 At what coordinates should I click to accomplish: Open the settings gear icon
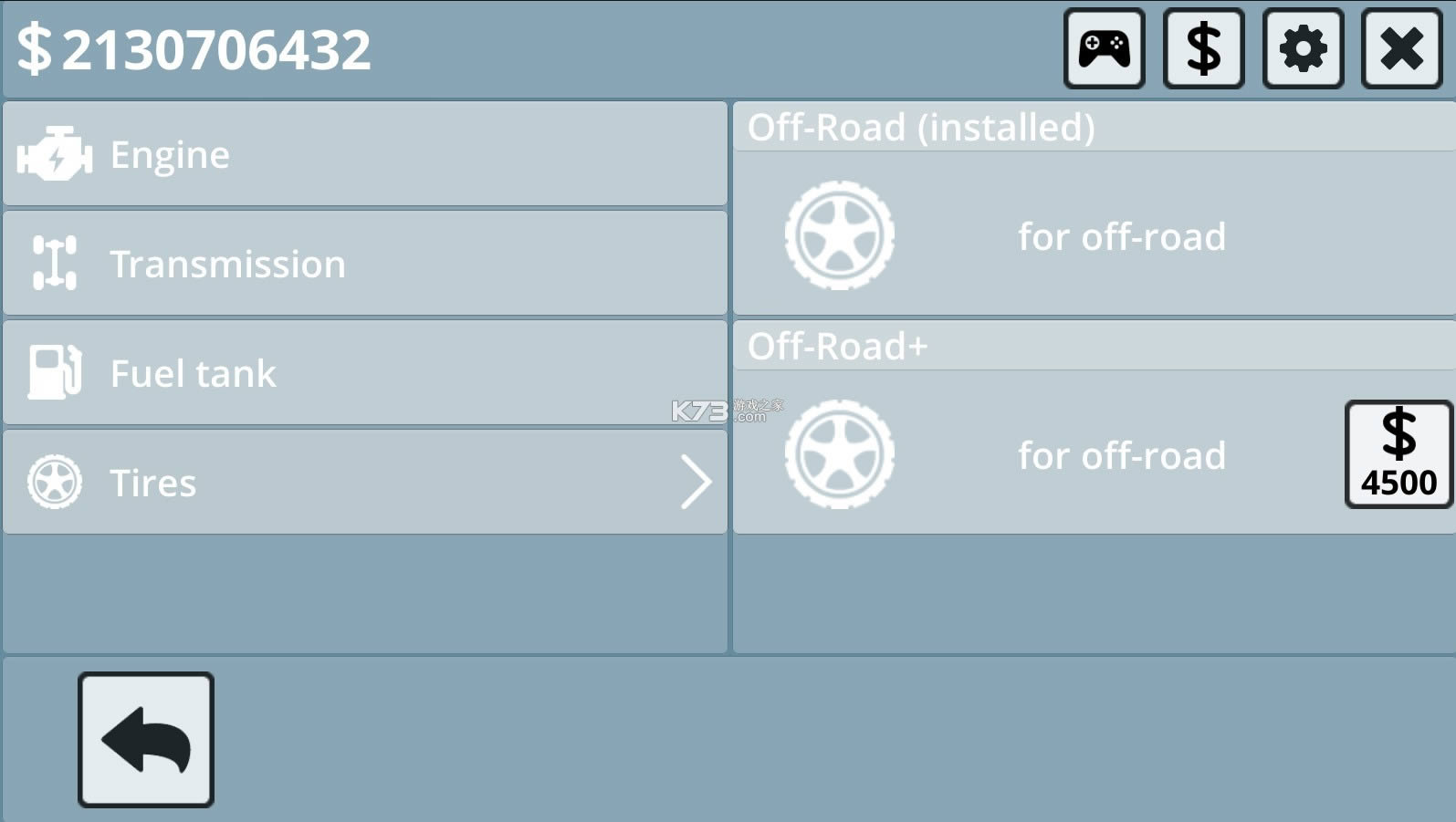click(x=1304, y=48)
